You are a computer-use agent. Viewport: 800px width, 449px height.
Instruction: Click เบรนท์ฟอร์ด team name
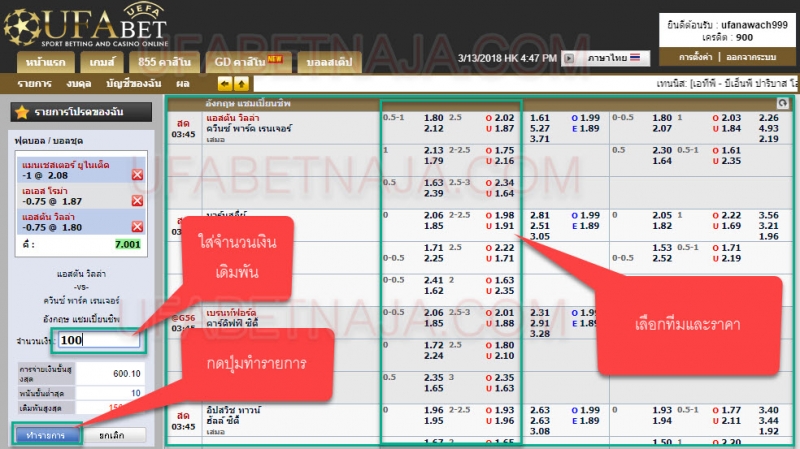(231, 313)
